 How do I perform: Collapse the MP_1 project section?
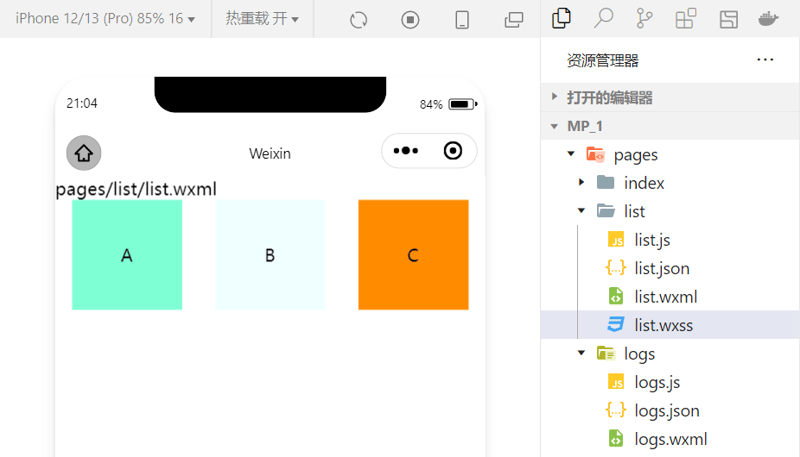click(669, 125)
